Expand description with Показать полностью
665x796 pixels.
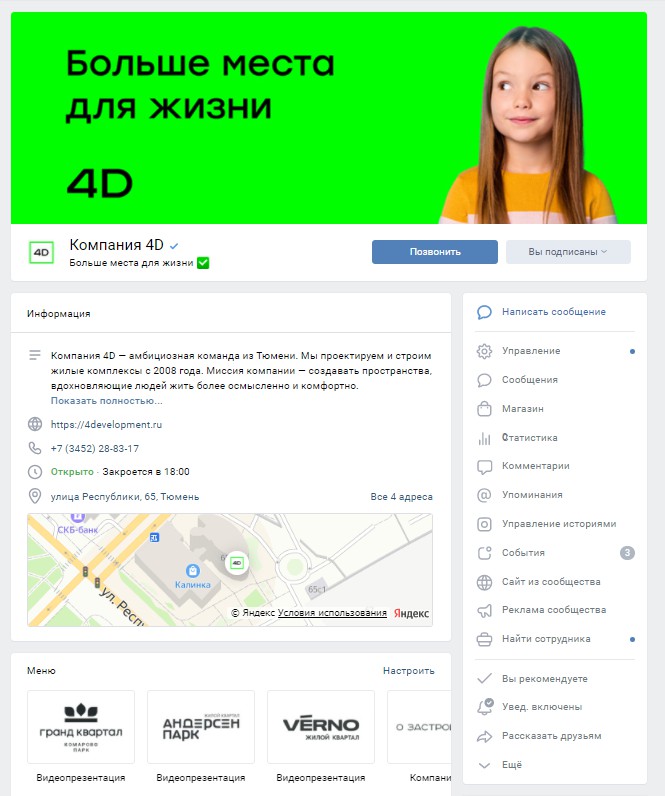pos(107,401)
